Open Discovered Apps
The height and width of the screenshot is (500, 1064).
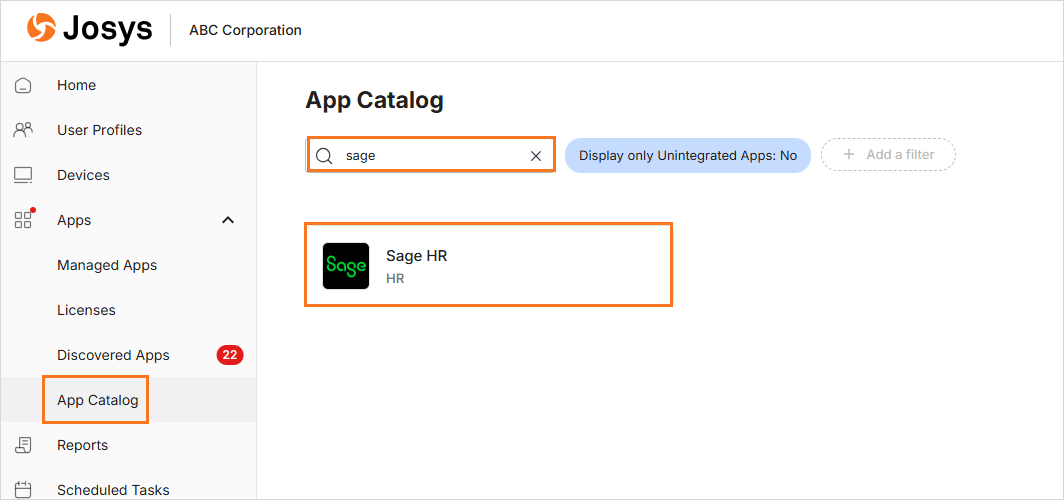[x=113, y=355]
